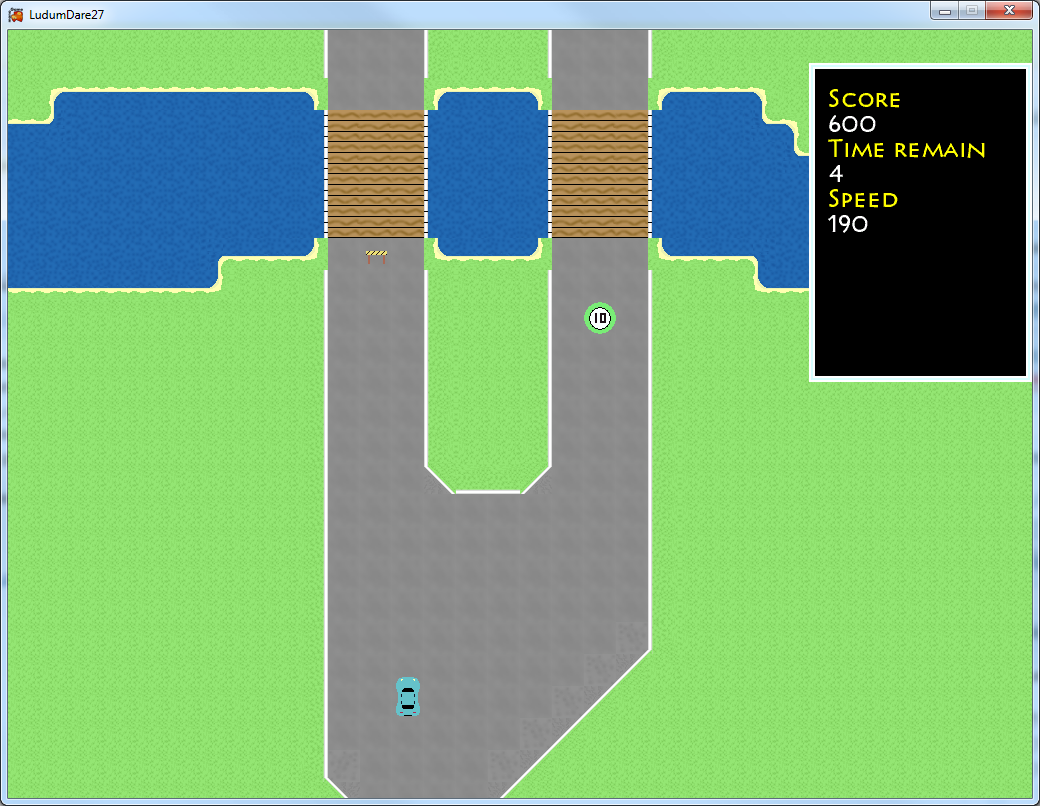Click the disabled maximize button
The image size is (1040, 806).
tap(972, 11)
